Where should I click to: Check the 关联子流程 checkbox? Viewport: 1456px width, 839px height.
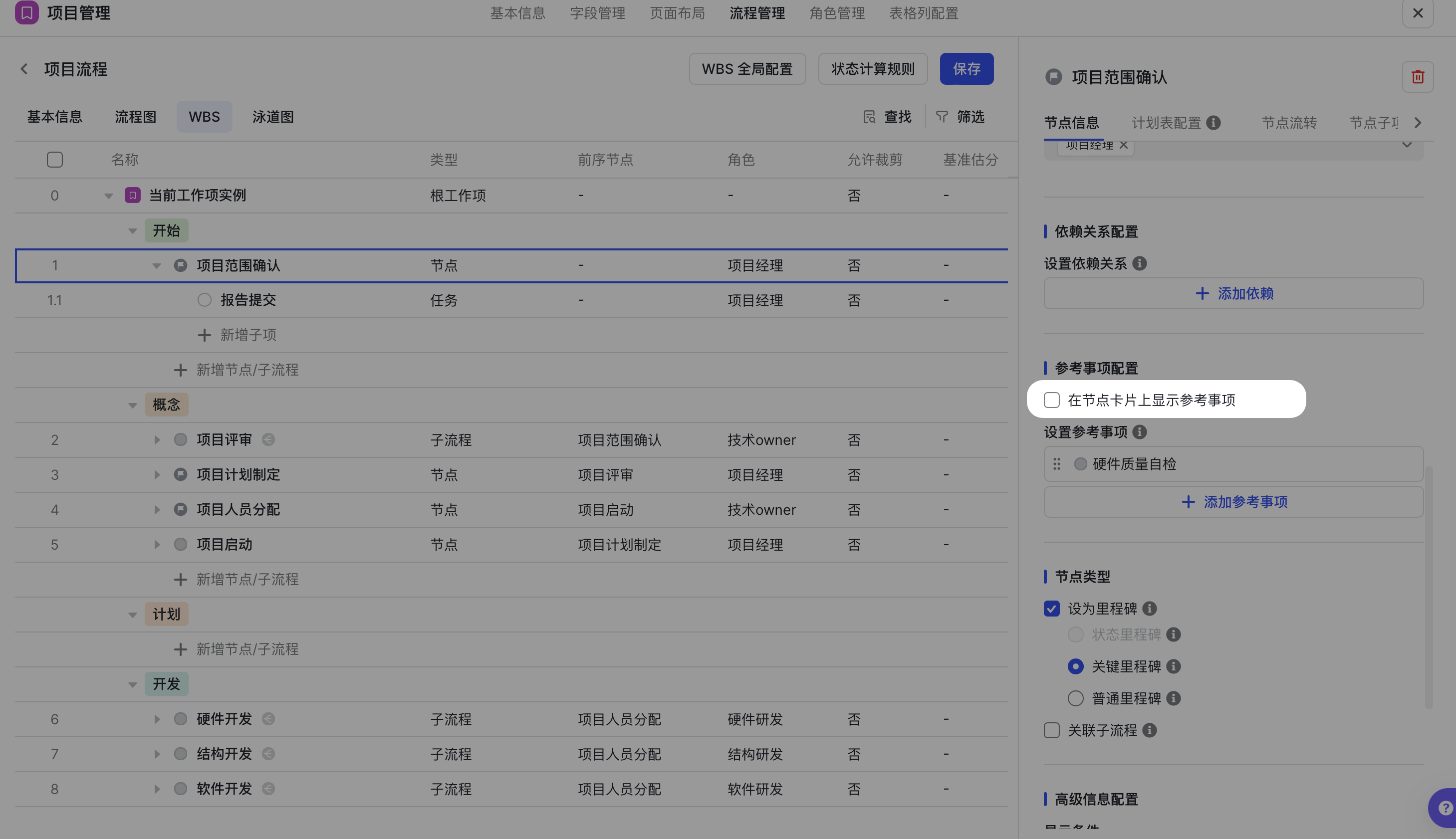pos(1051,731)
